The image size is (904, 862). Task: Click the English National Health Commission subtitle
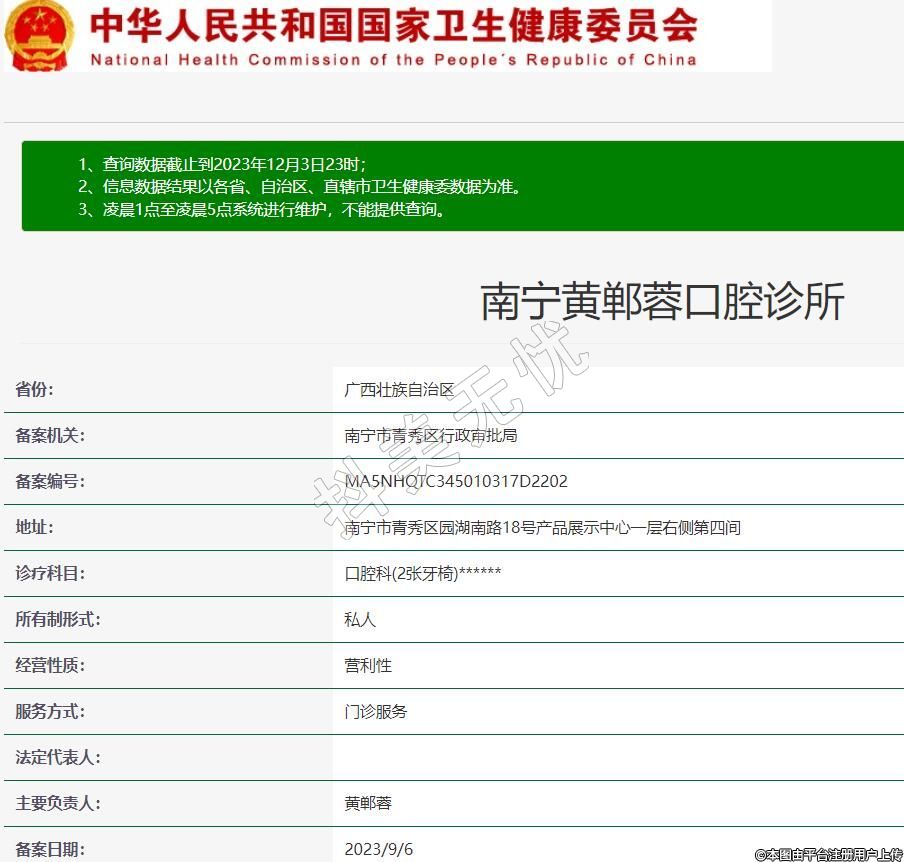pyautogui.click(x=393, y=60)
